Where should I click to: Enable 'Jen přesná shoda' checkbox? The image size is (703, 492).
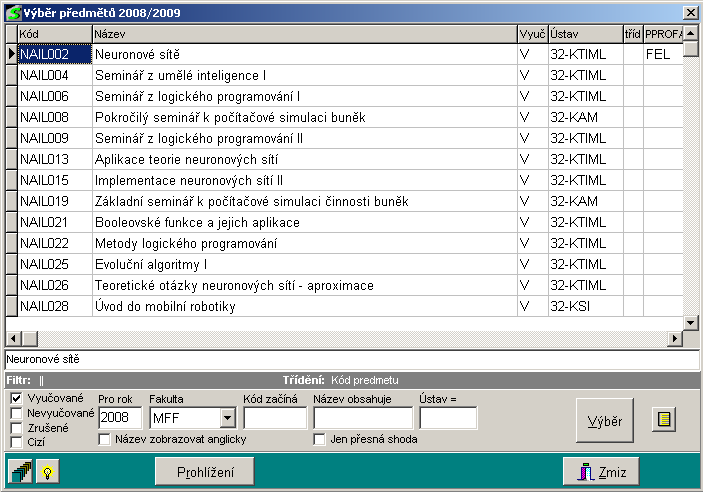click(320, 439)
